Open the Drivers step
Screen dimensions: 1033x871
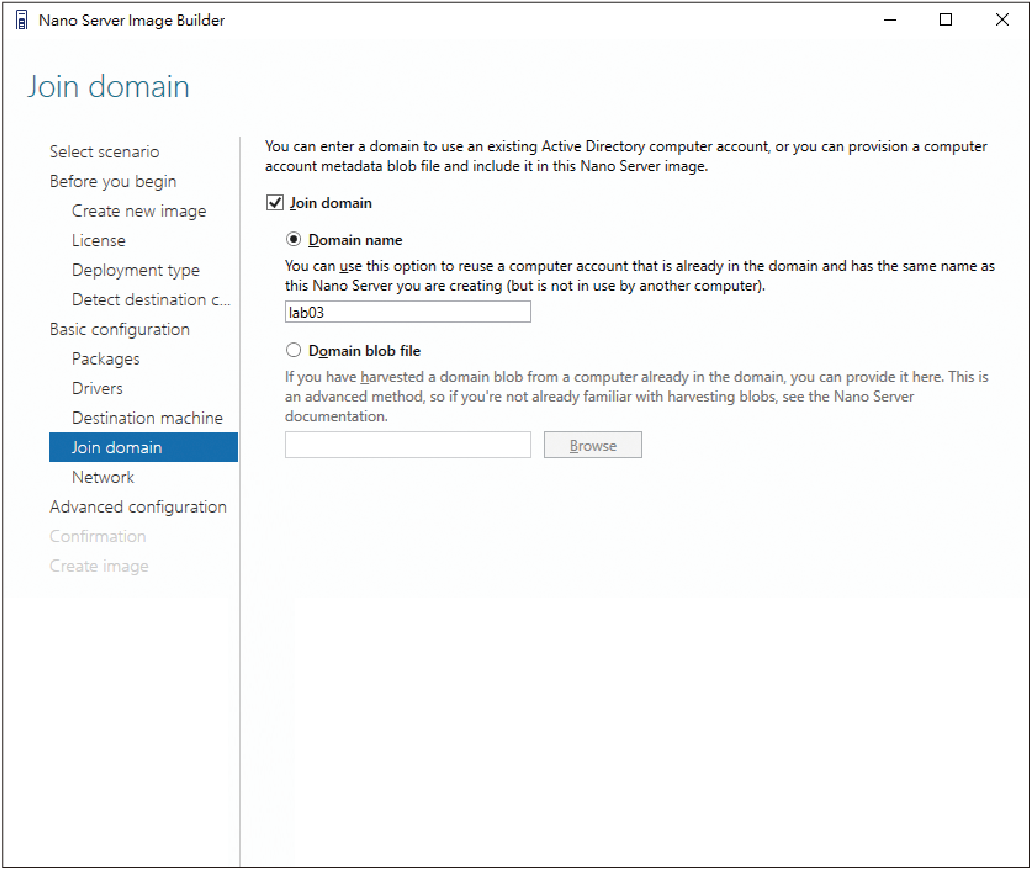click(x=98, y=389)
